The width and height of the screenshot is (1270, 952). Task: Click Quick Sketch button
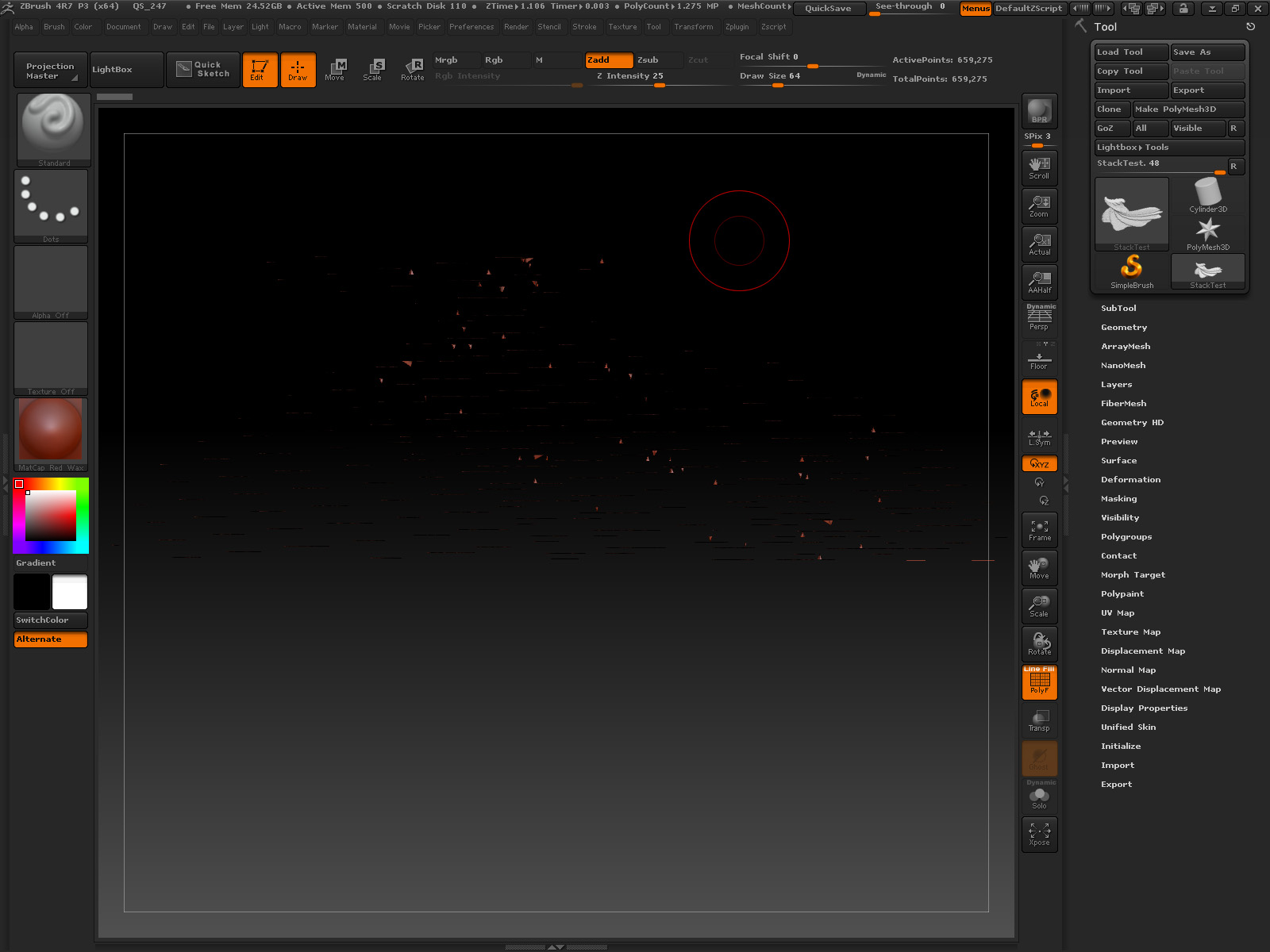pos(203,70)
